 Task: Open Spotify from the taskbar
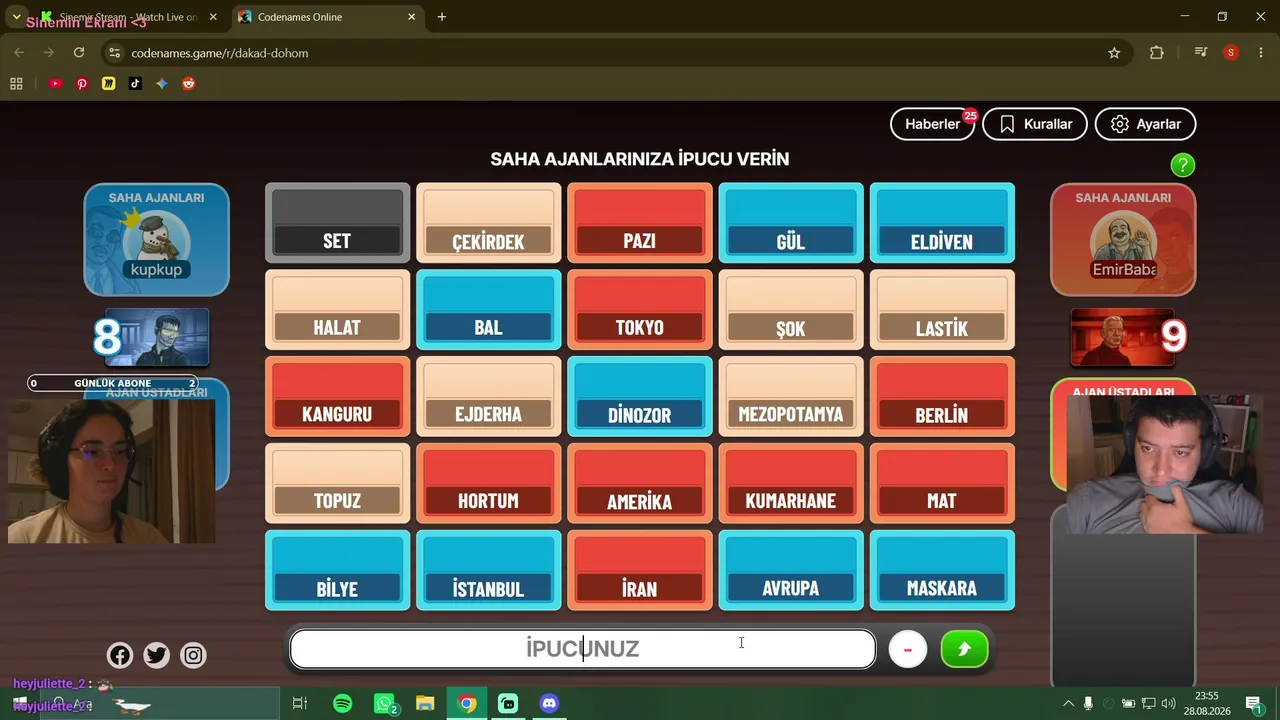tap(343, 704)
